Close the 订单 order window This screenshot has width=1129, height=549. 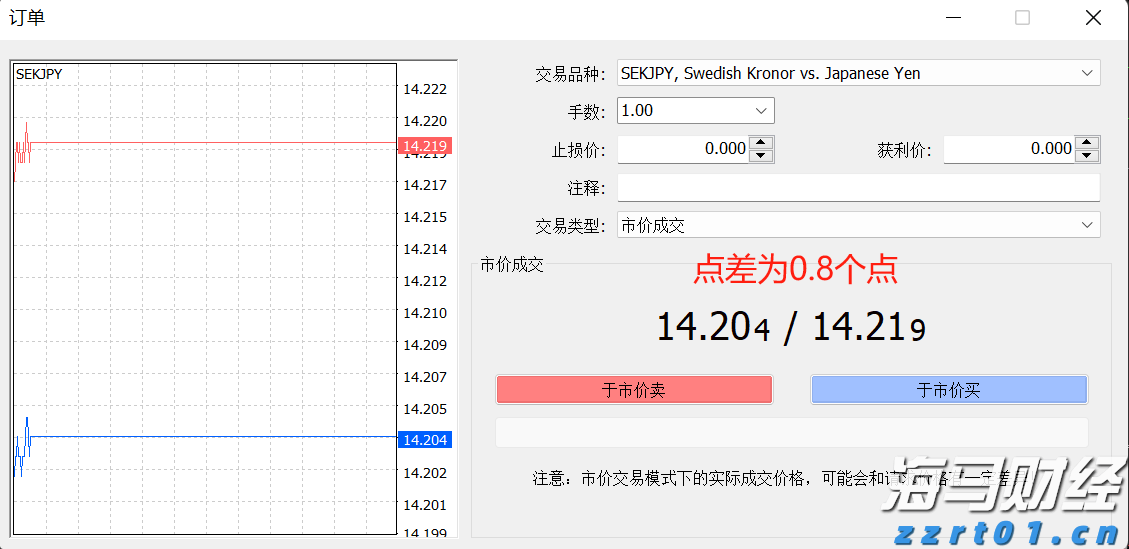[x=1092, y=18]
